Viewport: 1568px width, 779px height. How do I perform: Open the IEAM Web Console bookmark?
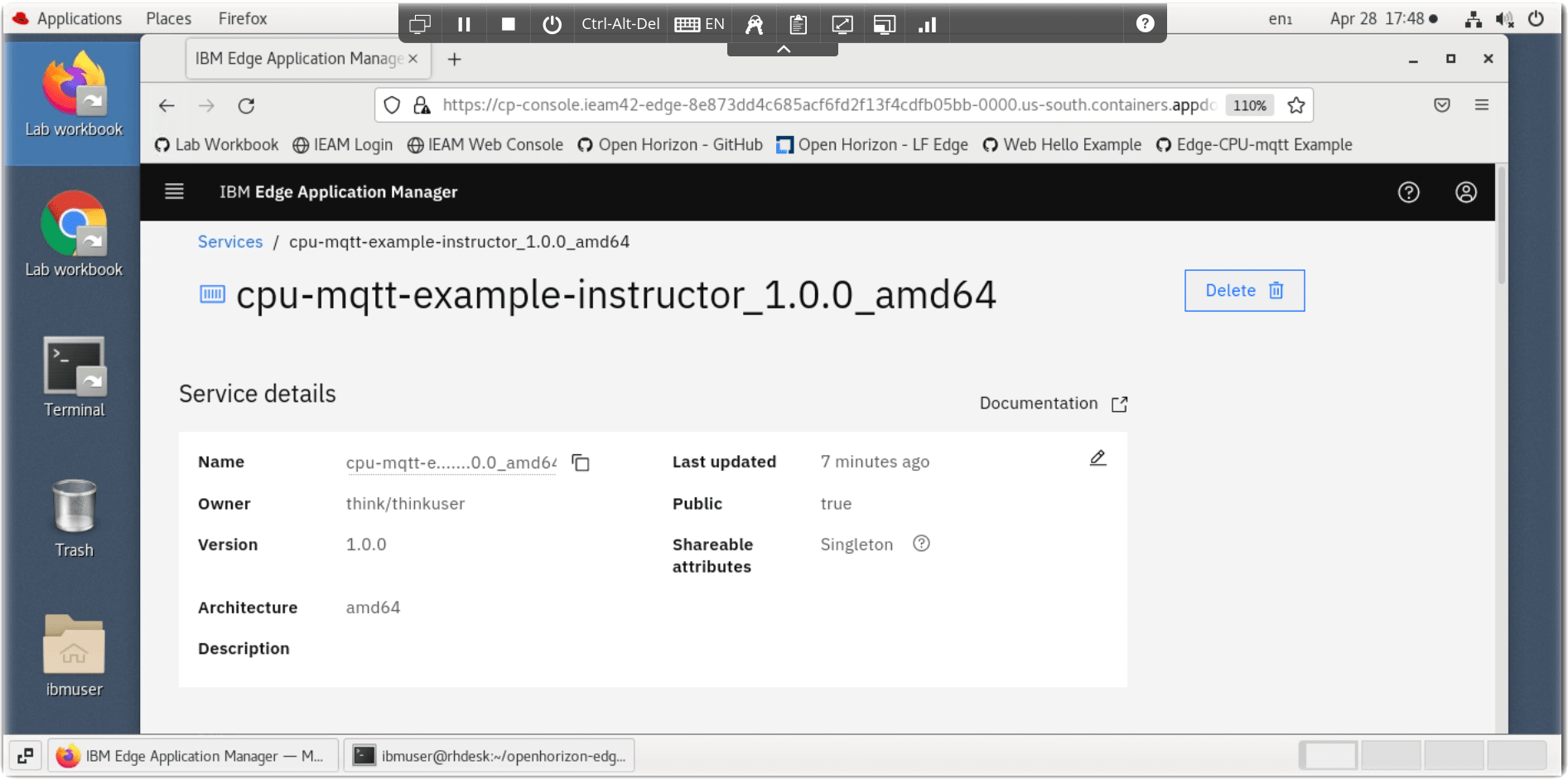coord(485,145)
